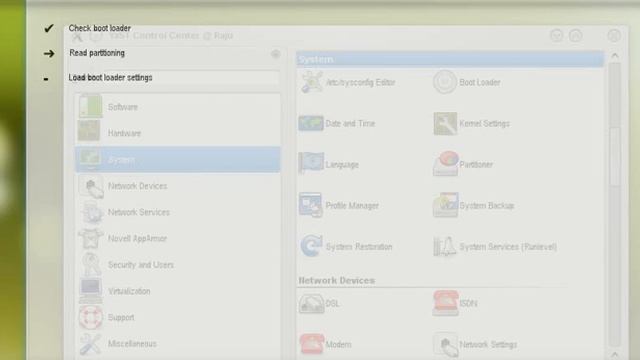The image size is (640, 360).
Task: Click the Hardware label in sidebar
Action: click(x=124, y=133)
